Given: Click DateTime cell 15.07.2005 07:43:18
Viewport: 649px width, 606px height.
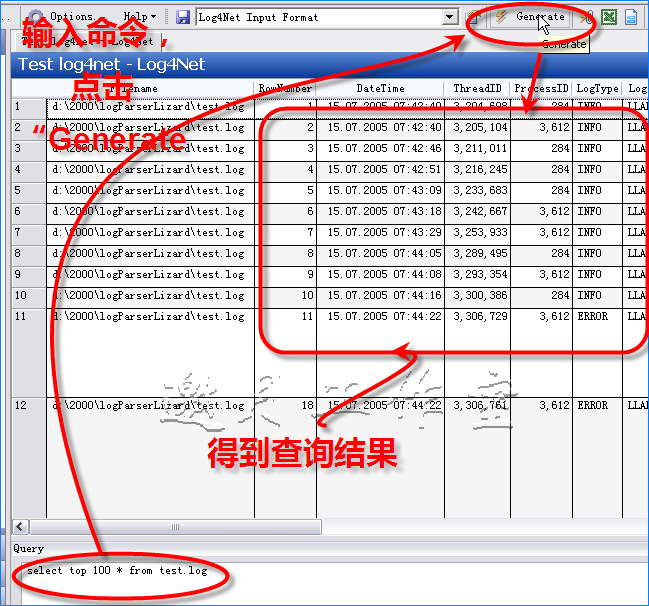Looking at the screenshot, I should click(x=380, y=212).
